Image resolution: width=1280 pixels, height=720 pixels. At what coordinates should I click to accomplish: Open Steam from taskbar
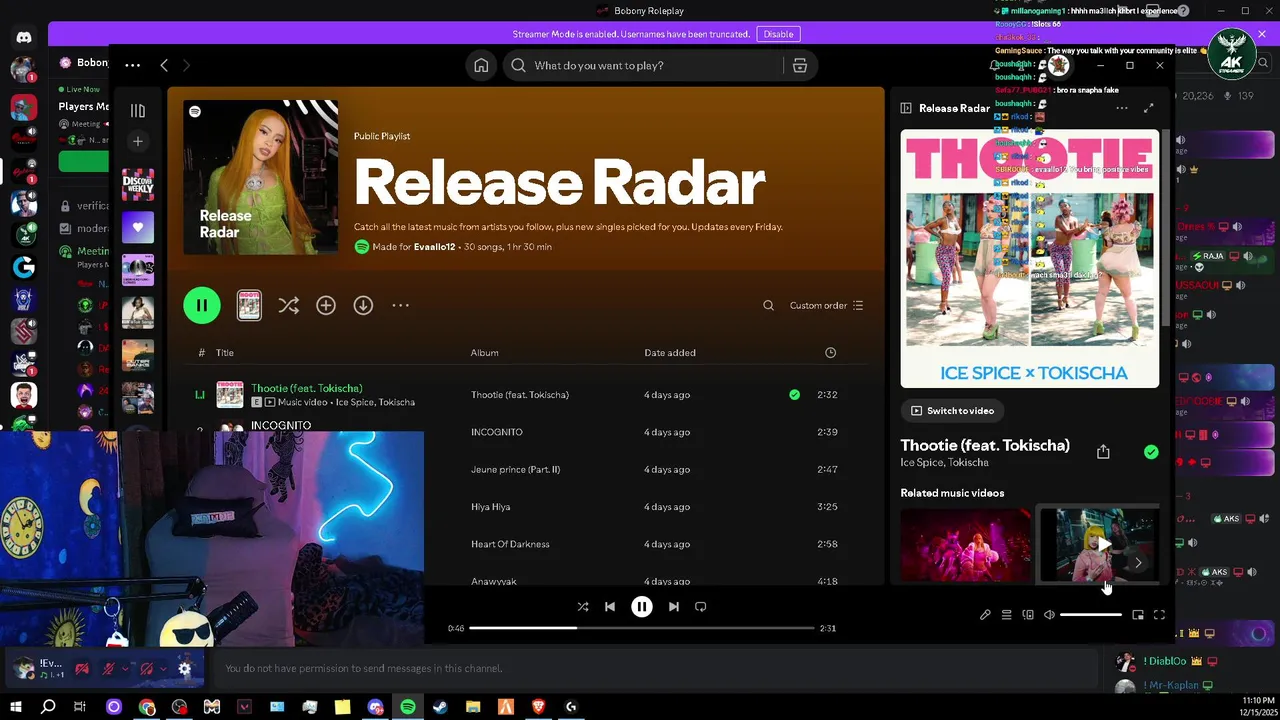click(x=440, y=707)
